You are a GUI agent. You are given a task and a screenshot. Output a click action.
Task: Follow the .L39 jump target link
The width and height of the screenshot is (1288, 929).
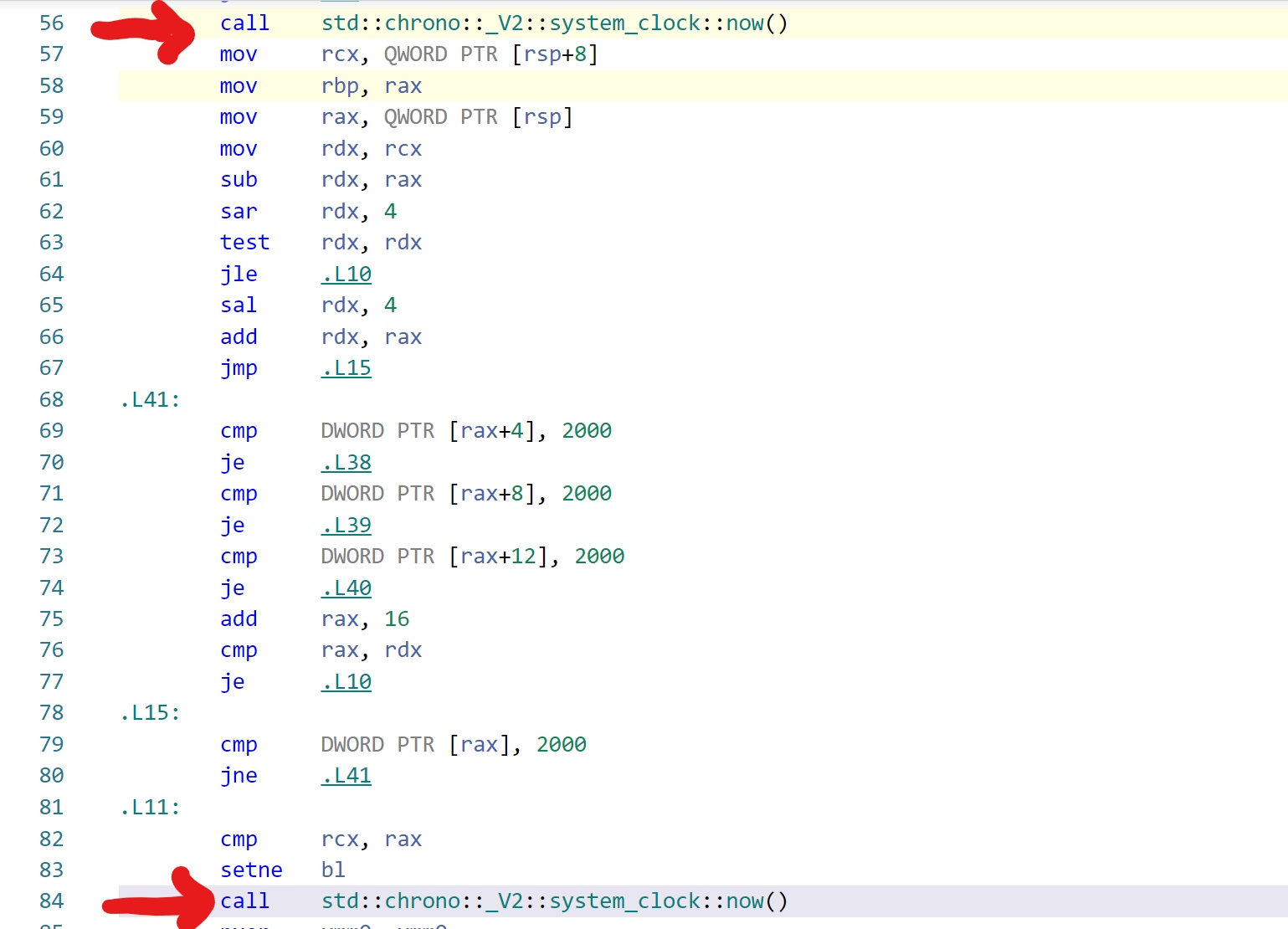pyautogui.click(x=346, y=525)
